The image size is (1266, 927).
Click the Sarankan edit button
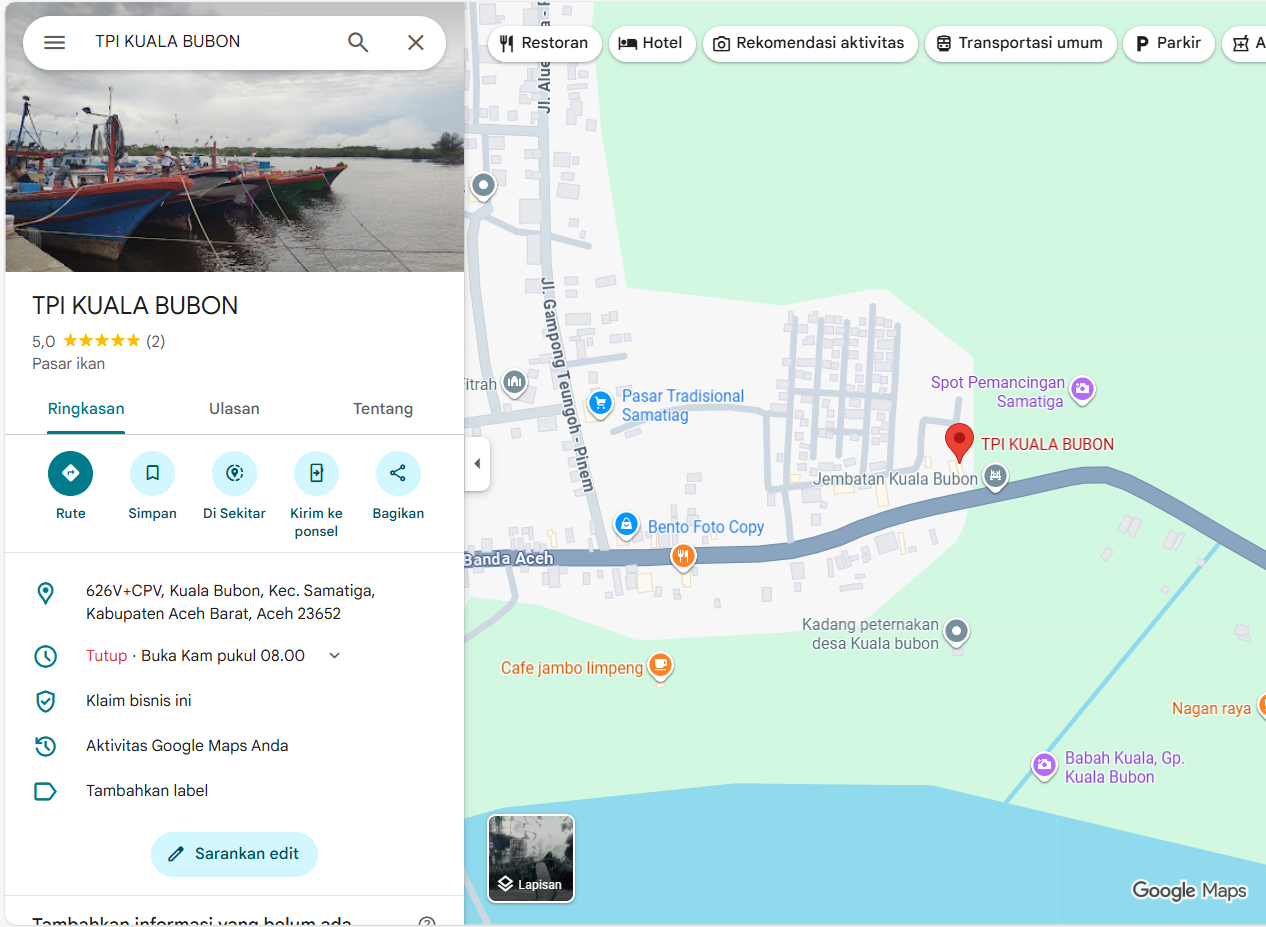pos(234,854)
